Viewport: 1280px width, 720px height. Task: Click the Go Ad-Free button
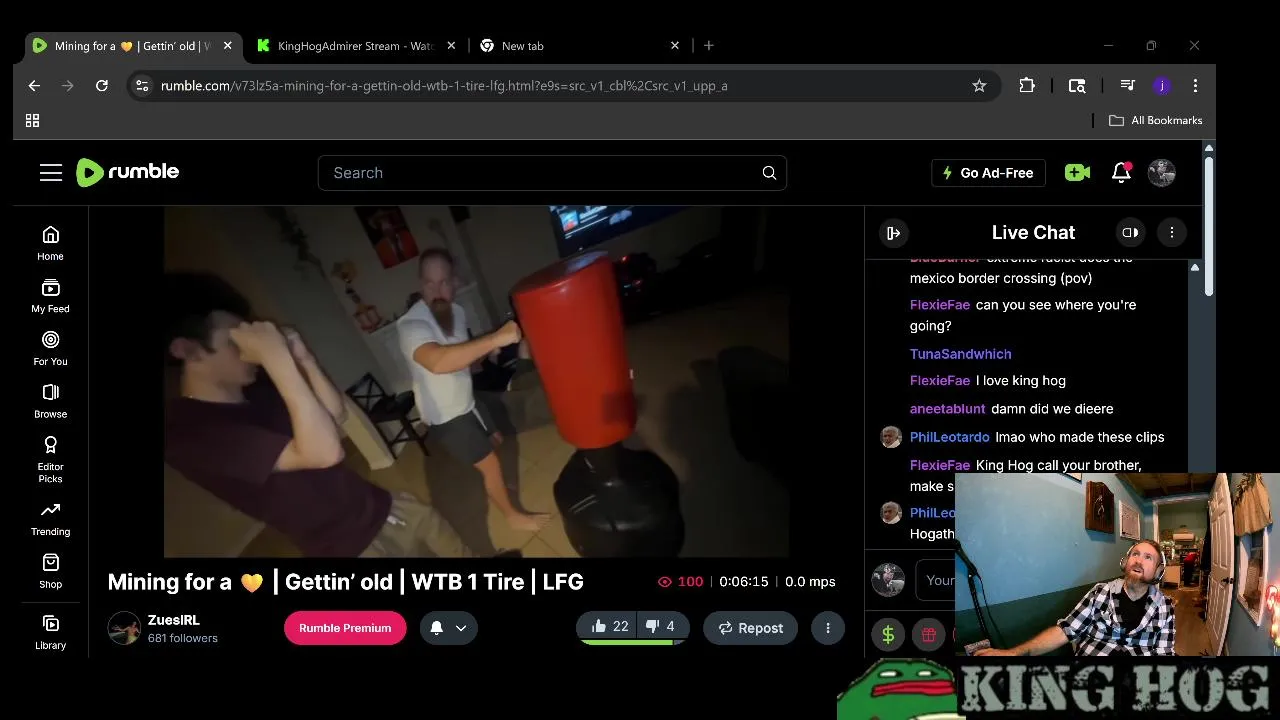click(x=988, y=173)
